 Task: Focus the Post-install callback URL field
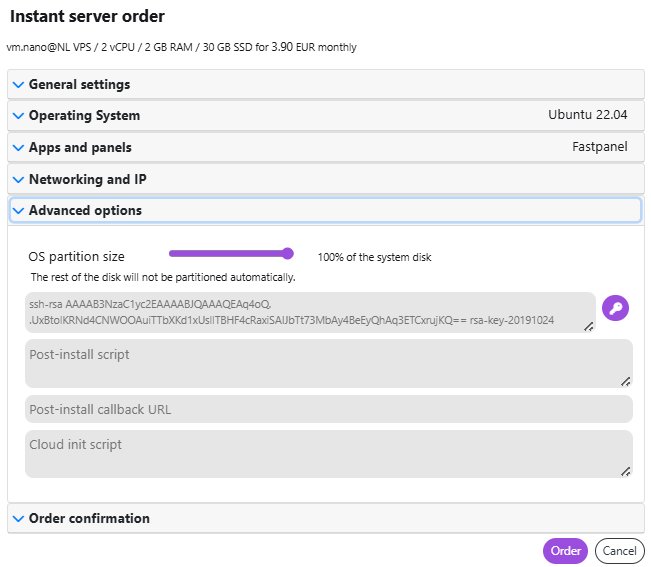coord(329,409)
